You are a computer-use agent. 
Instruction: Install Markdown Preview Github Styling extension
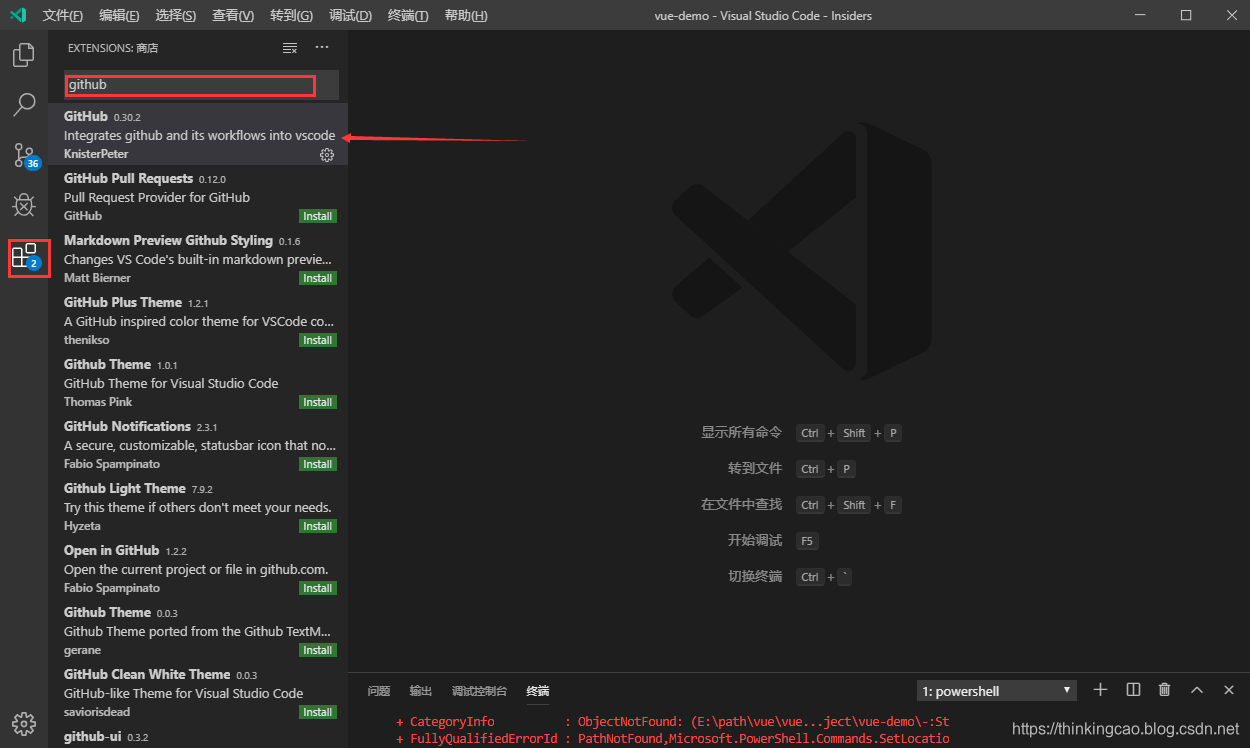coord(318,278)
